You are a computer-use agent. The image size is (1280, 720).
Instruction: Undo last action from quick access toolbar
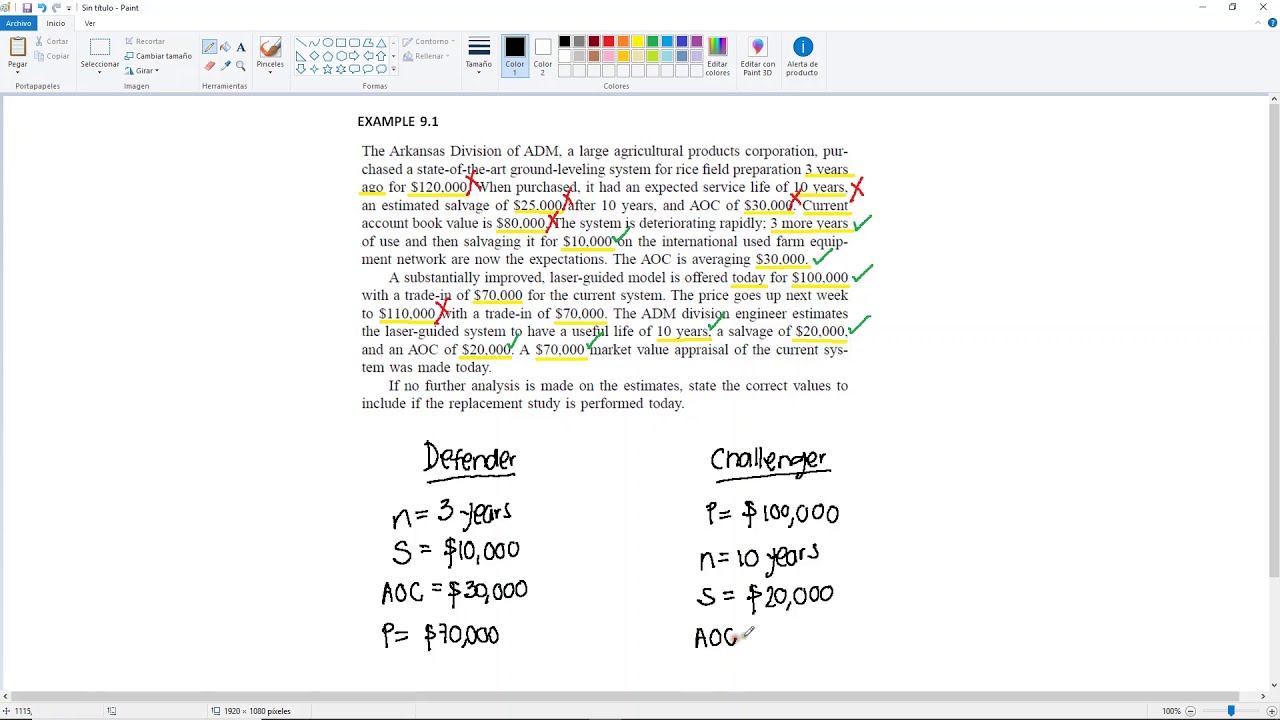click(x=42, y=7)
